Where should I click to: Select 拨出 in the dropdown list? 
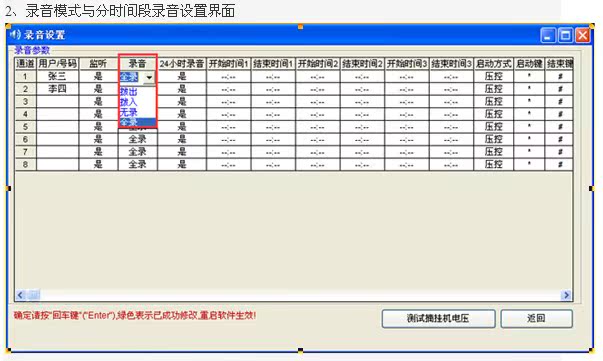tap(128, 92)
